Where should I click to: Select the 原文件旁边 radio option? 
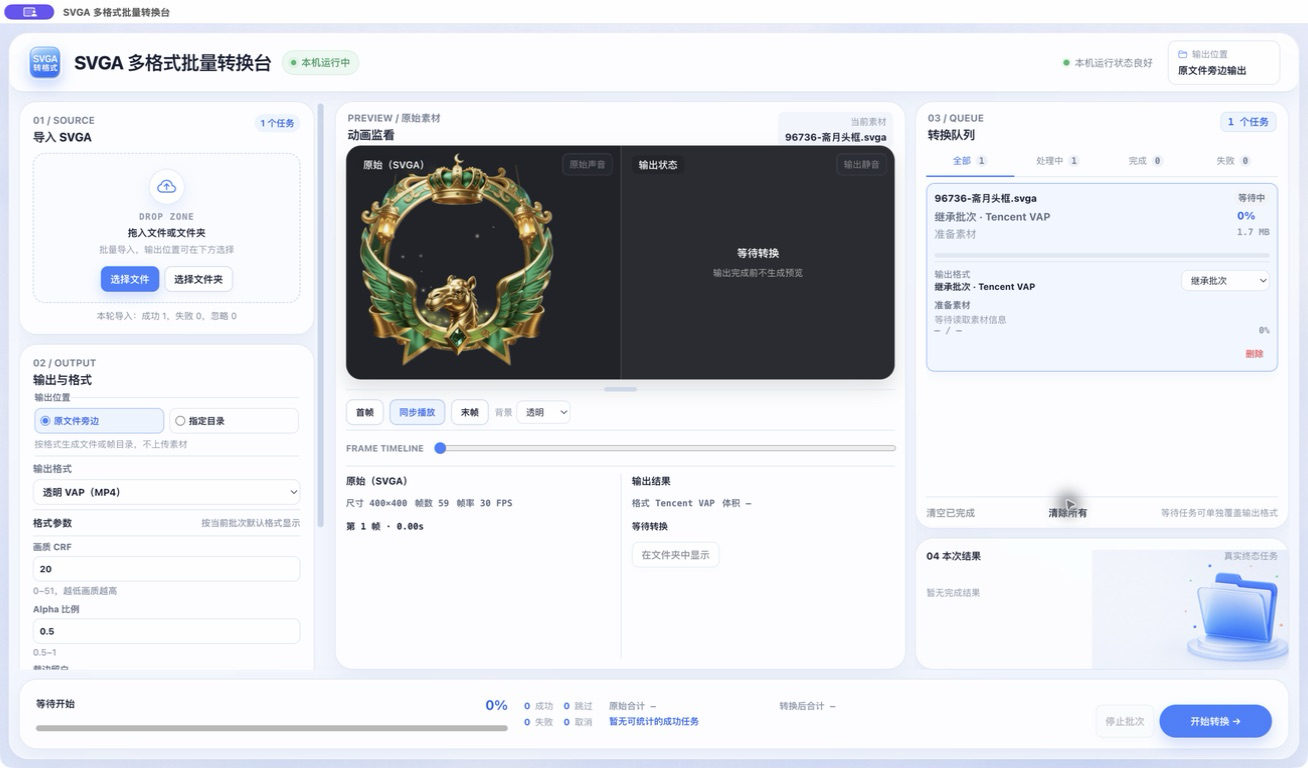[x=99, y=421]
